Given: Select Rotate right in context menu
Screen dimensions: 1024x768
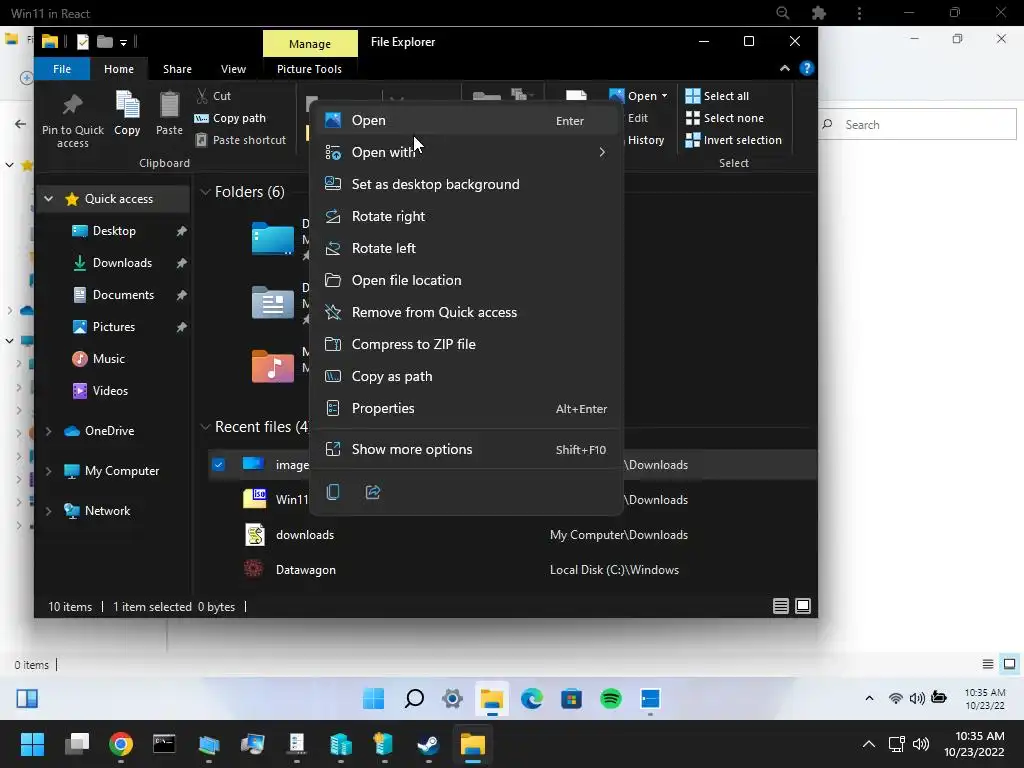Looking at the screenshot, I should coord(466,216).
